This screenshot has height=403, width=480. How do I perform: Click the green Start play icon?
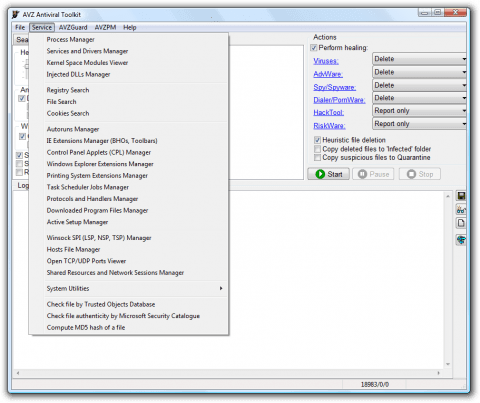click(320, 174)
